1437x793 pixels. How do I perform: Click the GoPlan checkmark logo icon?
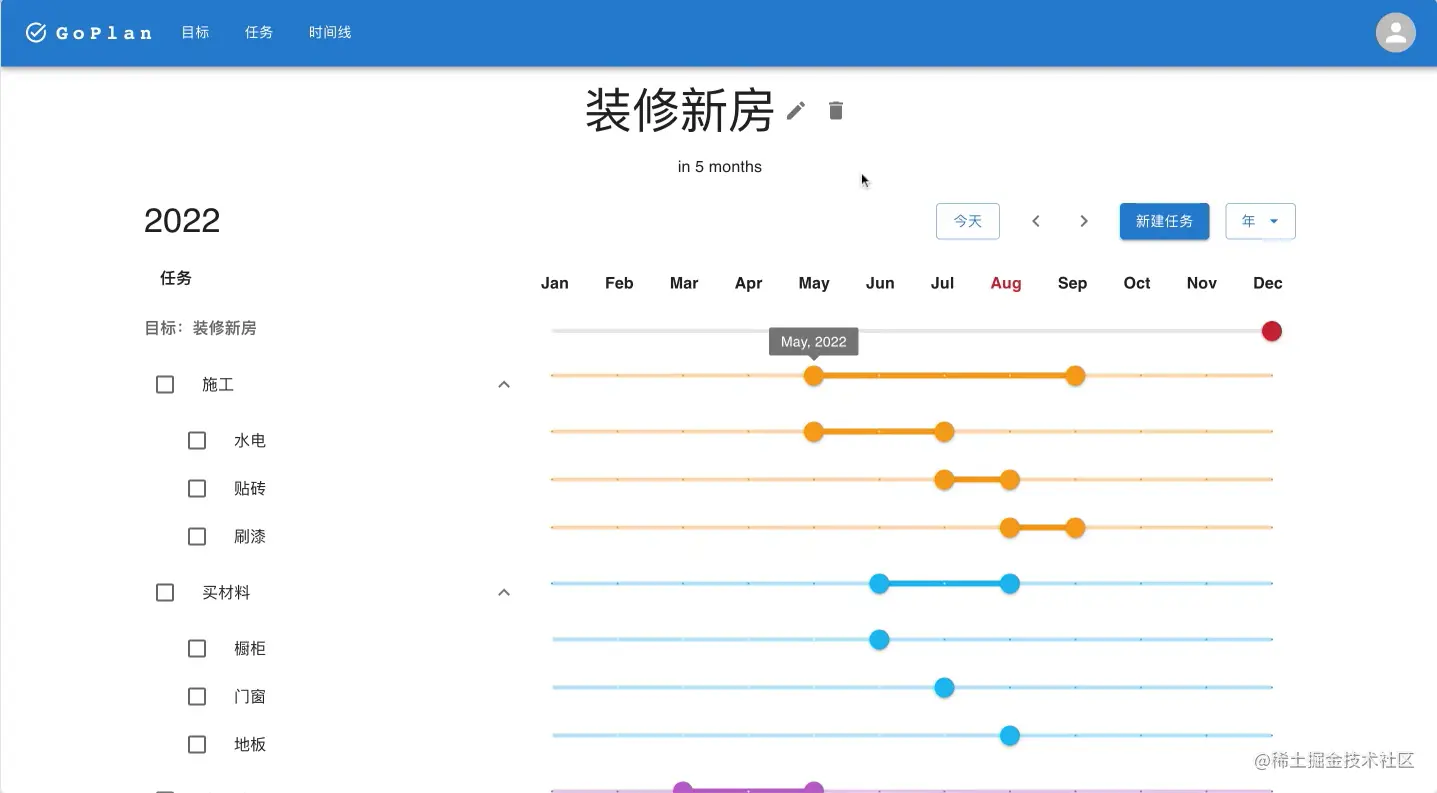click(36, 31)
